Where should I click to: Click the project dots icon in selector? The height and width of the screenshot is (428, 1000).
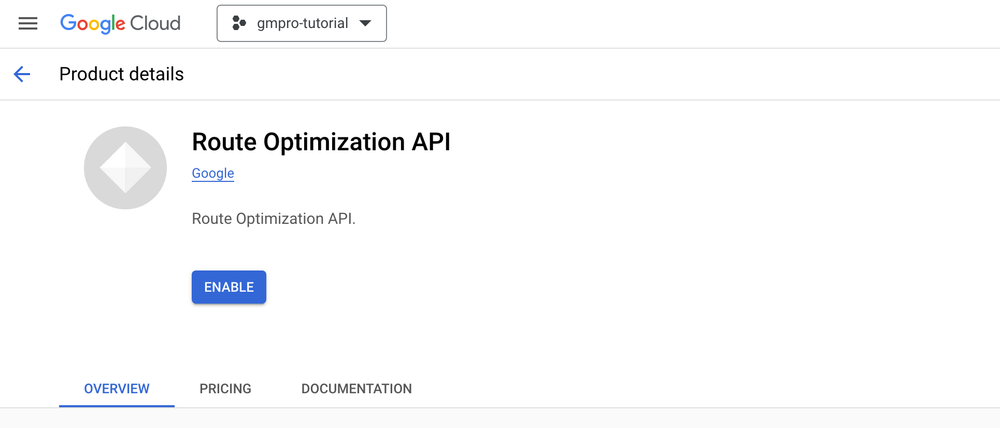pyautogui.click(x=238, y=23)
